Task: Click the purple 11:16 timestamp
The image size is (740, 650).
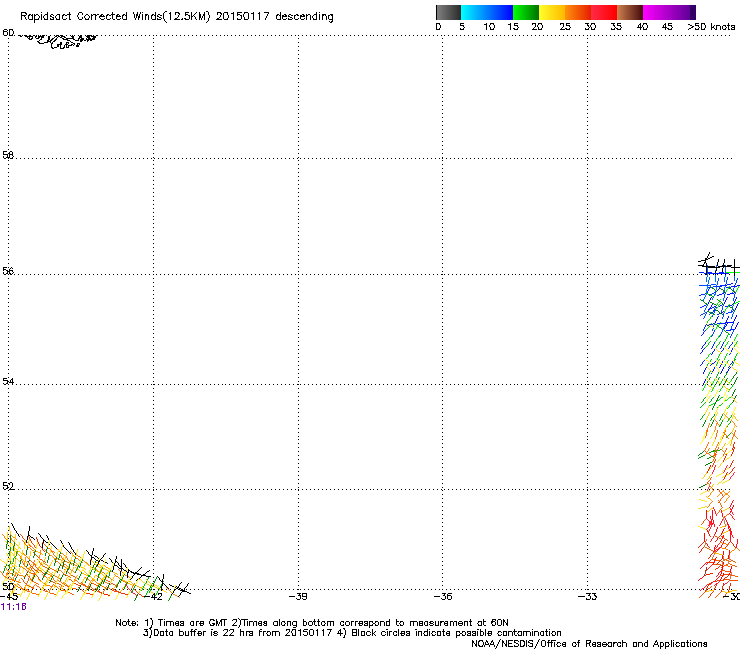Action: [x=14, y=607]
